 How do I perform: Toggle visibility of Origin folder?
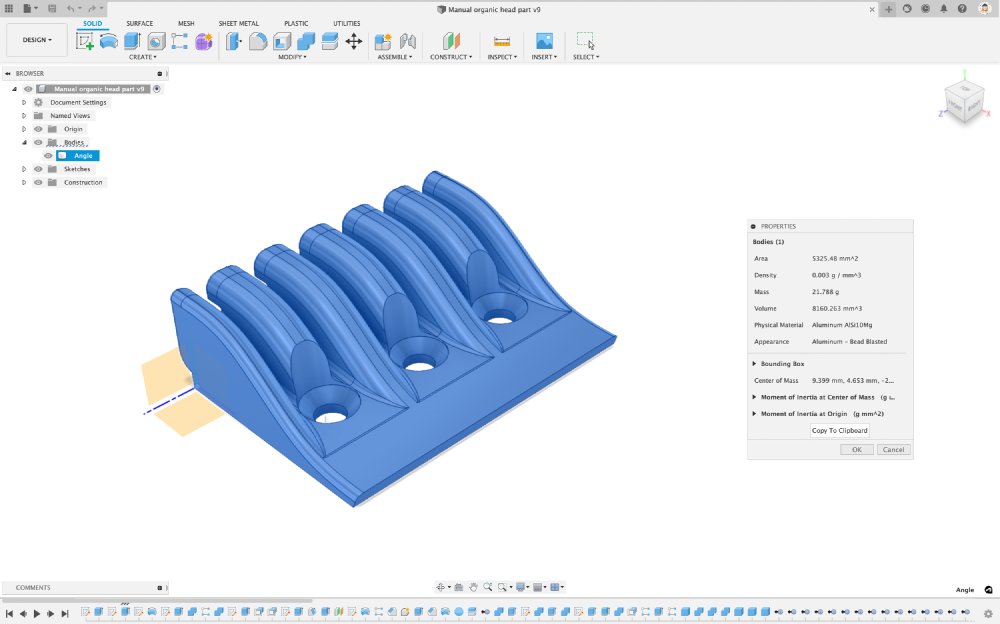point(38,129)
